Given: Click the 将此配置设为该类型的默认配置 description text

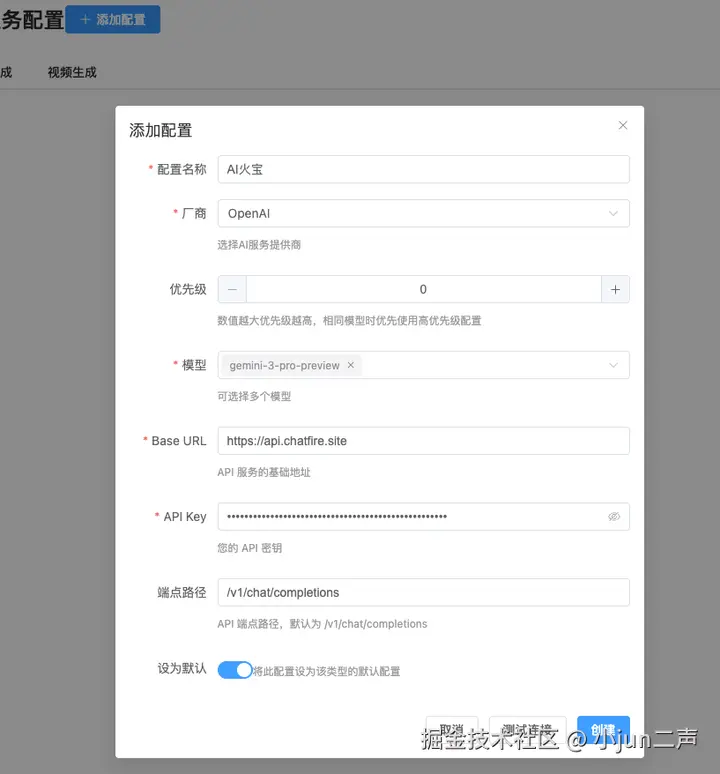Looking at the screenshot, I should pyautogui.click(x=326, y=671).
